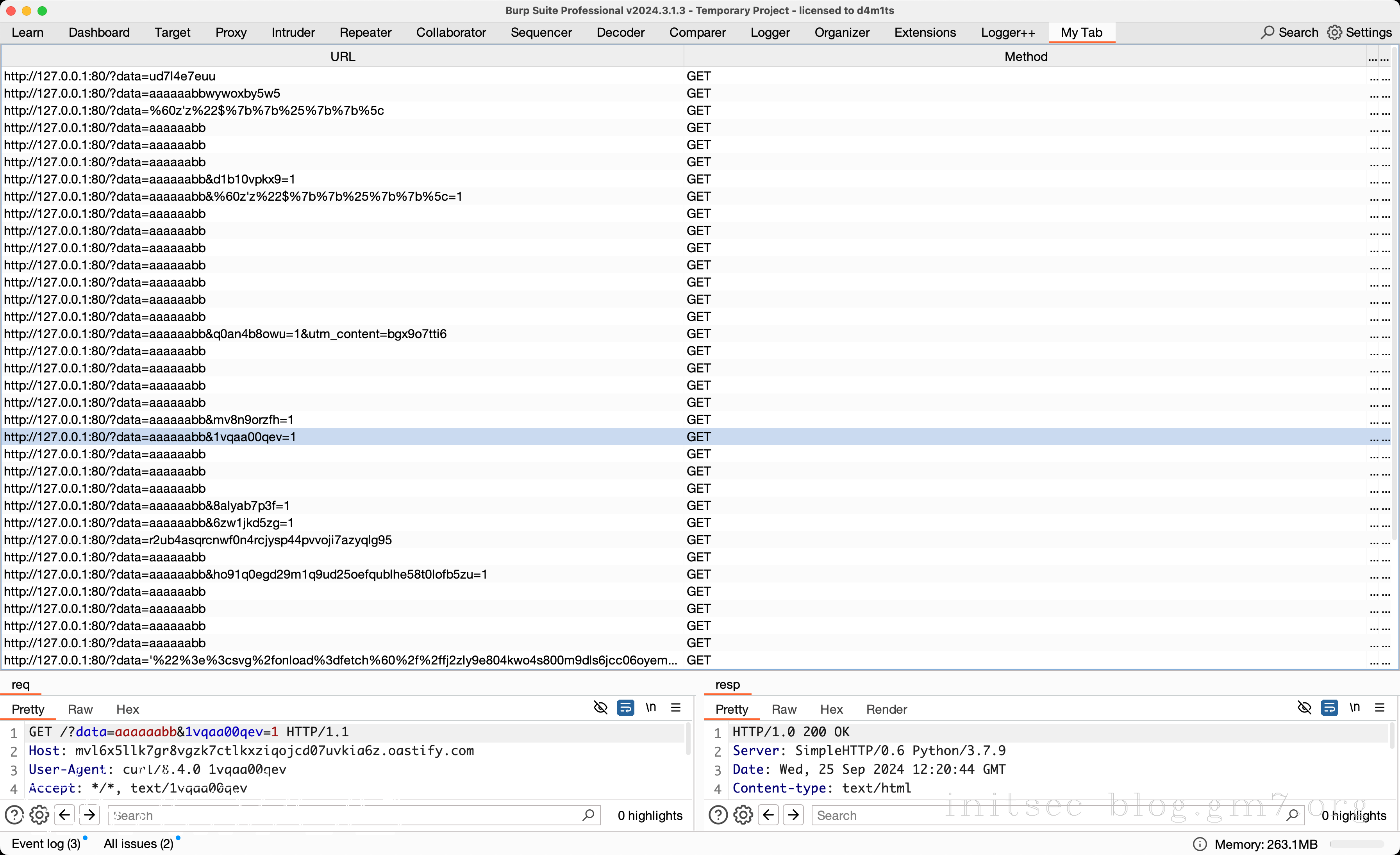1400x855 pixels.
Task: Toggle non-printable \n characters in request panel
Action: point(650,707)
